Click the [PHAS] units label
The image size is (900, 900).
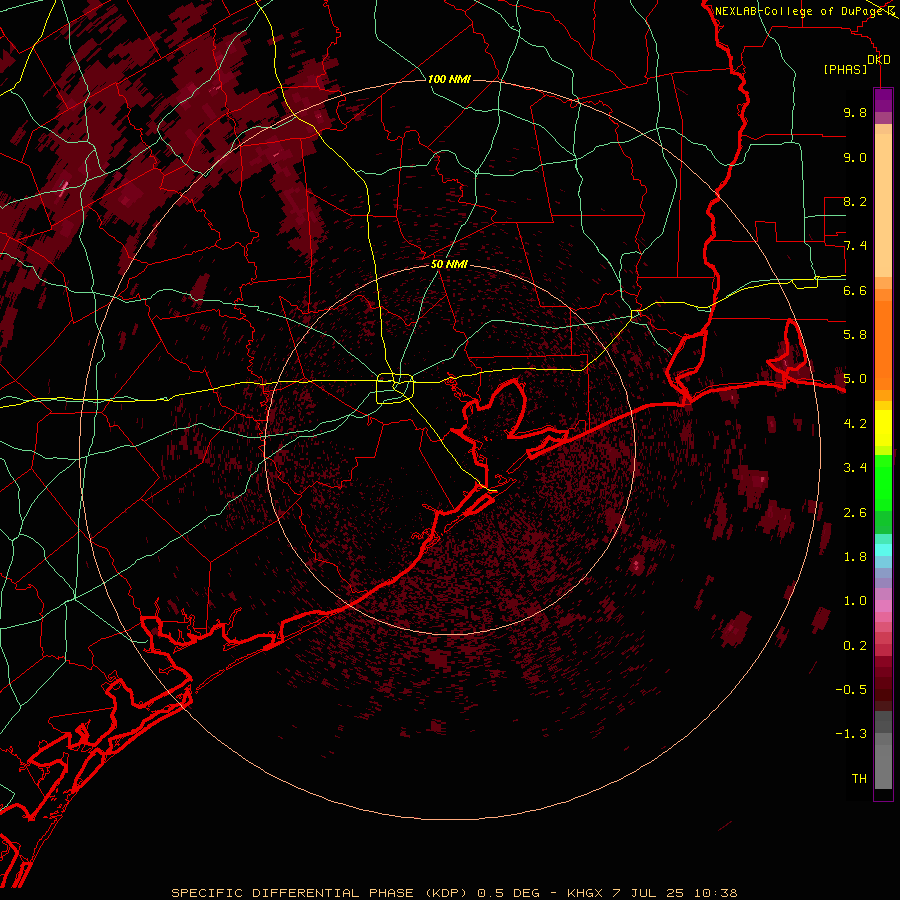point(845,69)
